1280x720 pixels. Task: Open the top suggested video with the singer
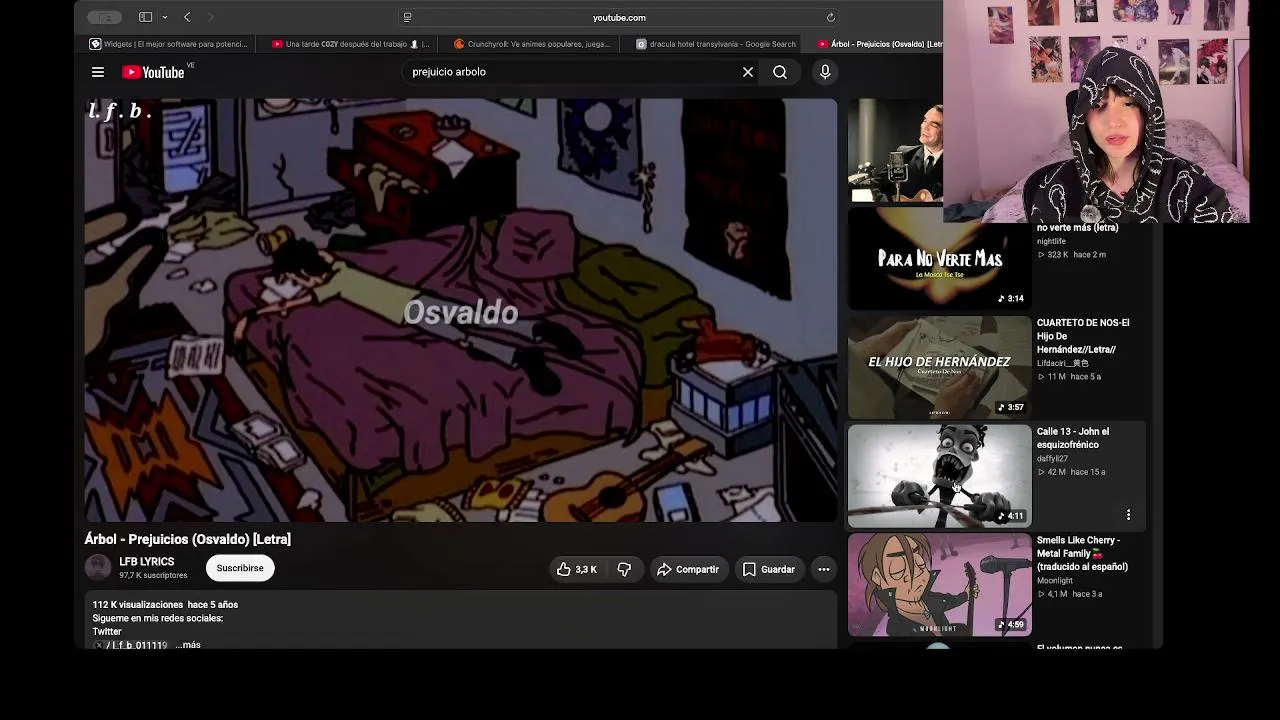click(895, 150)
